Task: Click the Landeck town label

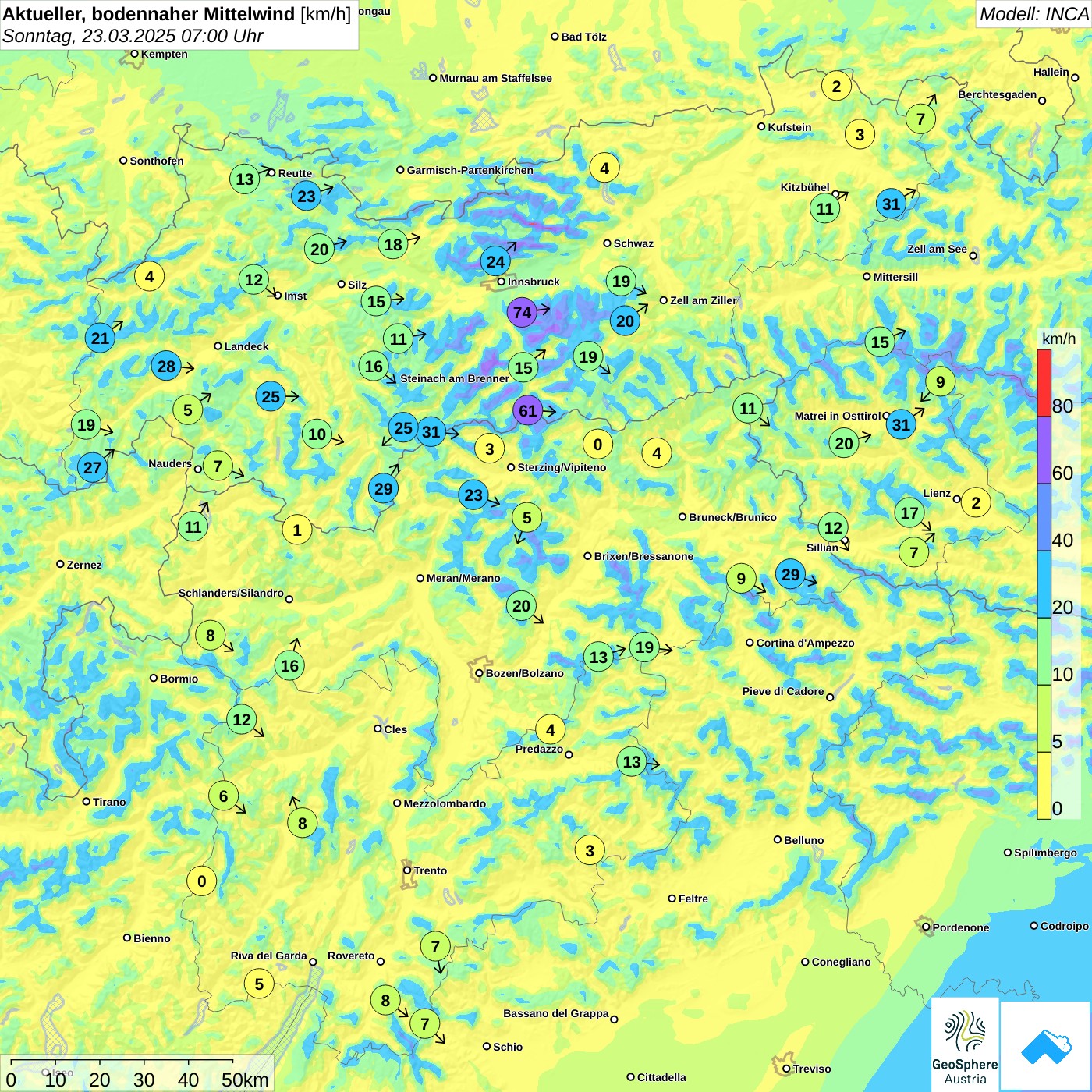Action: click(246, 346)
